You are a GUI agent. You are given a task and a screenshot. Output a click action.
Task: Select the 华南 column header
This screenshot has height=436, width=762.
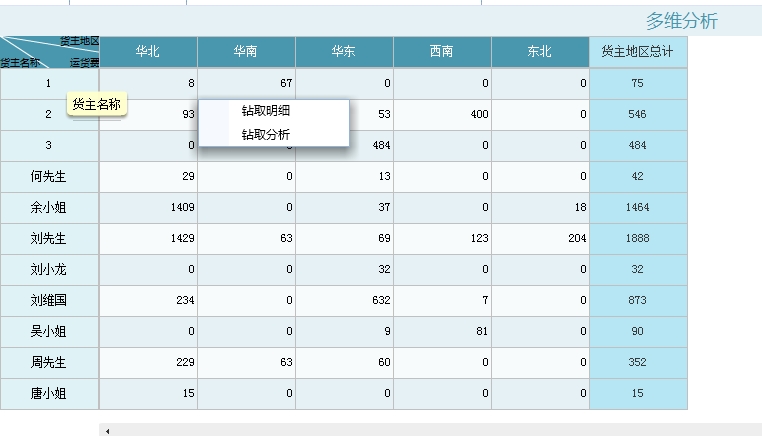246,52
